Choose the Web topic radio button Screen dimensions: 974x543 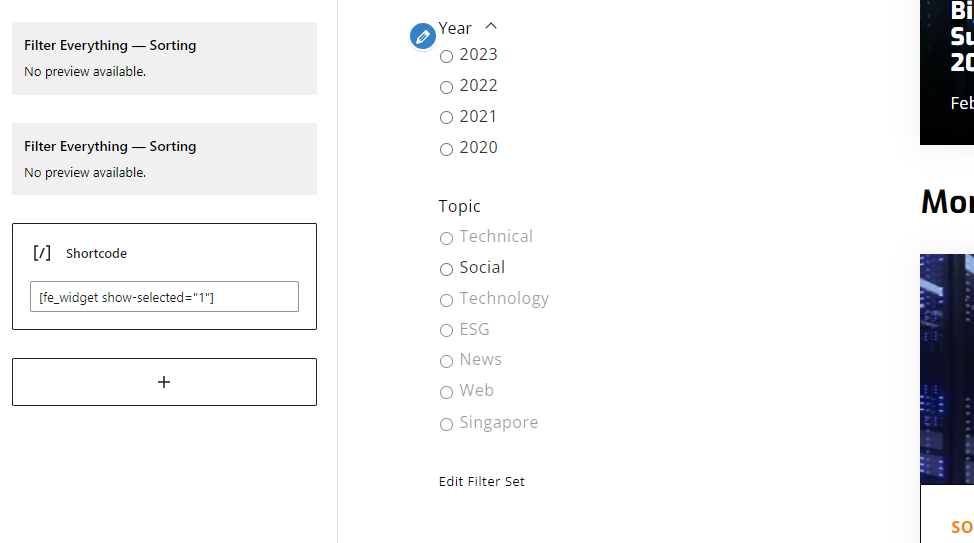click(446, 392)
